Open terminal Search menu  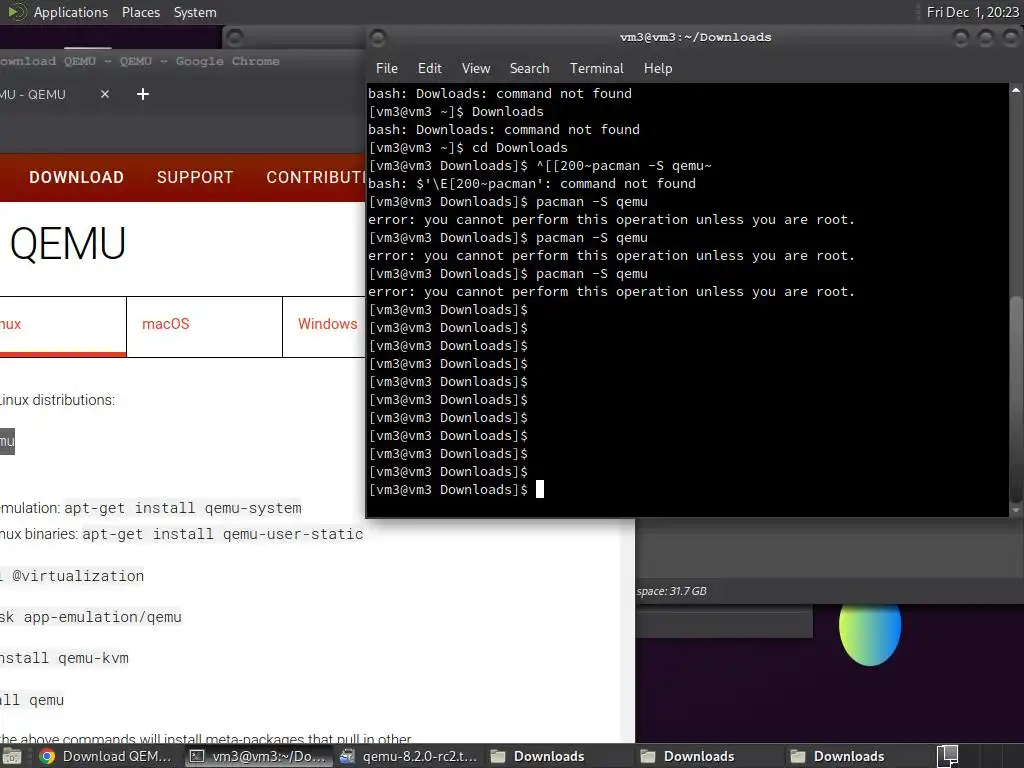click(529, 69)
